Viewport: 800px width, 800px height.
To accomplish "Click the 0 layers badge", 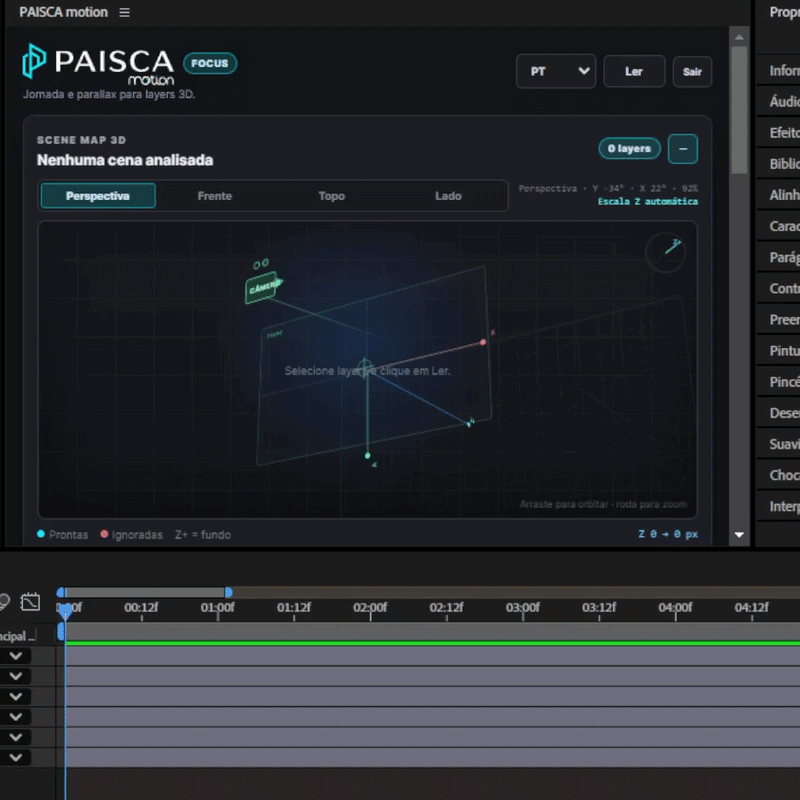I will pyautogui.click(x=629, y=148).
